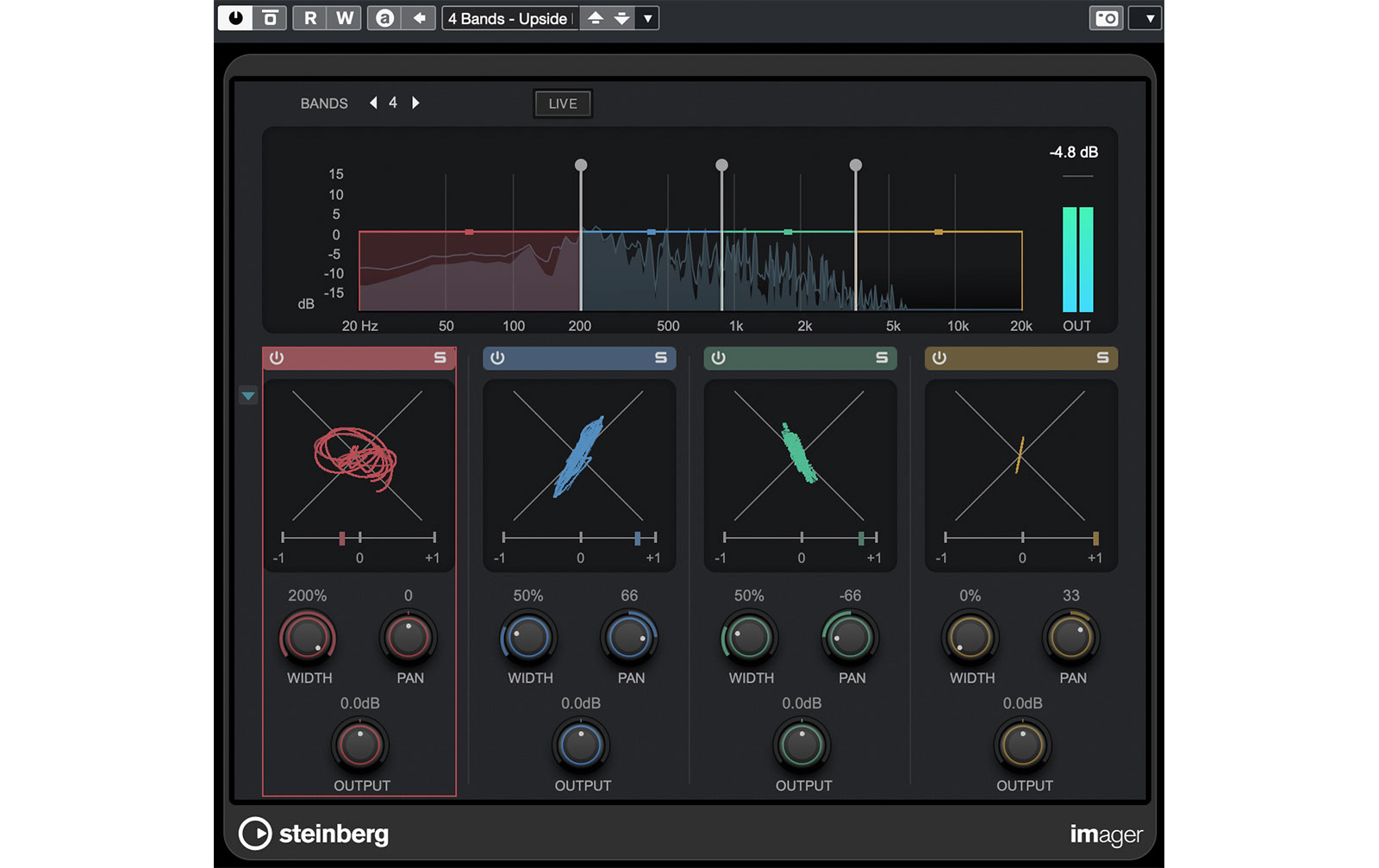Click the bands count value 4
This screenshot has width=1379, height=868.
point(393,103)
